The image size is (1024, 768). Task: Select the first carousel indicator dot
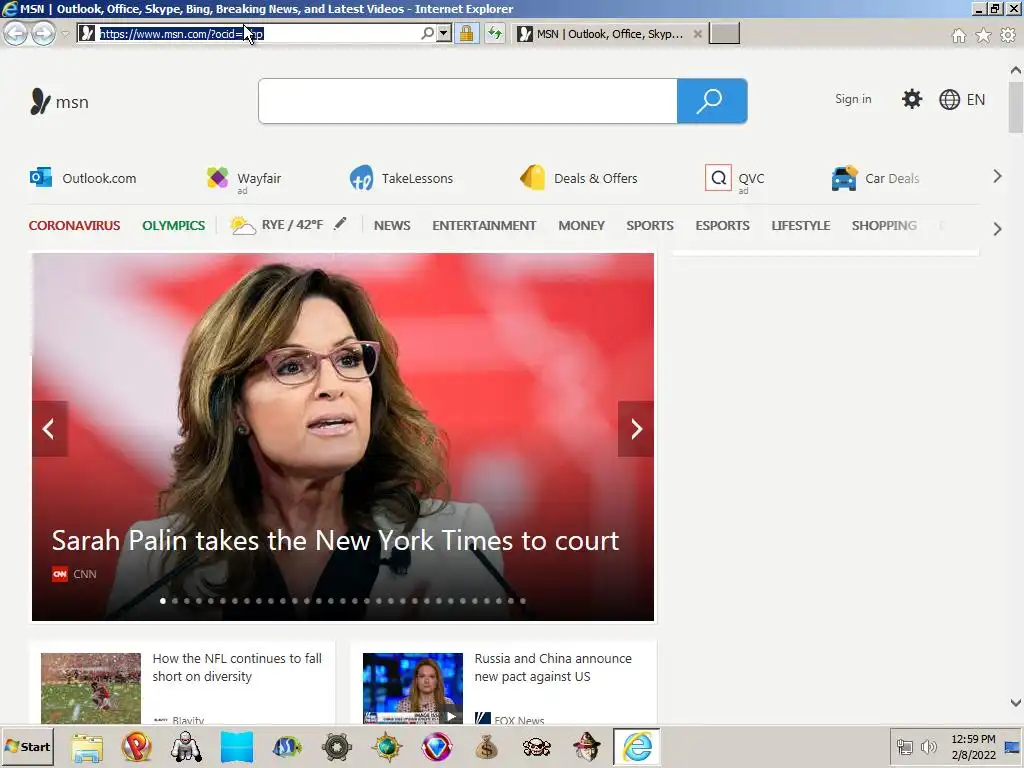(x=163, y=601)
